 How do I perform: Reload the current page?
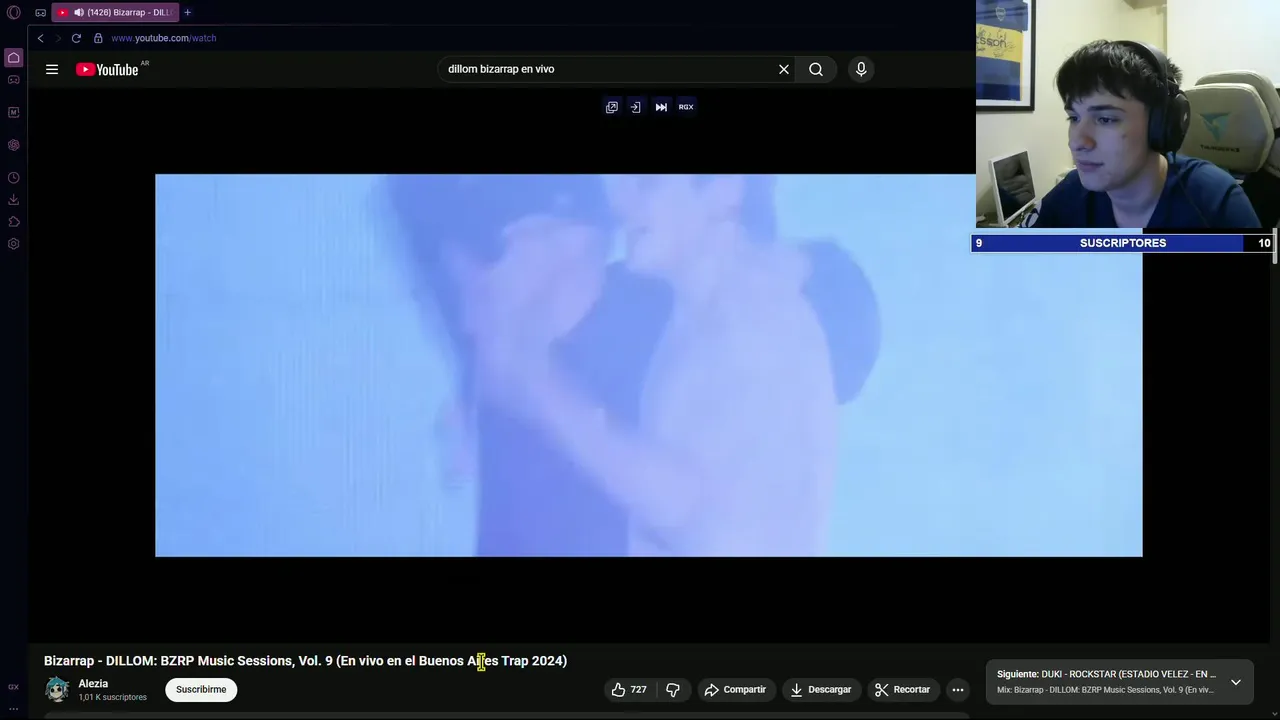point(76,38)
